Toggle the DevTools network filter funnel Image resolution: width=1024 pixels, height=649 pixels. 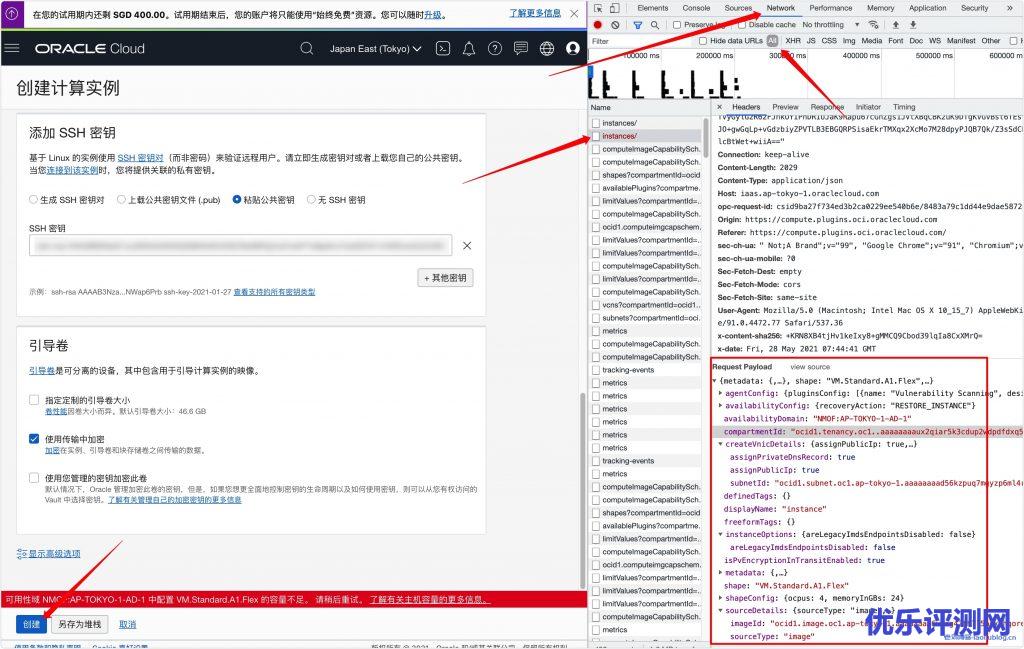tap(638, 24)
